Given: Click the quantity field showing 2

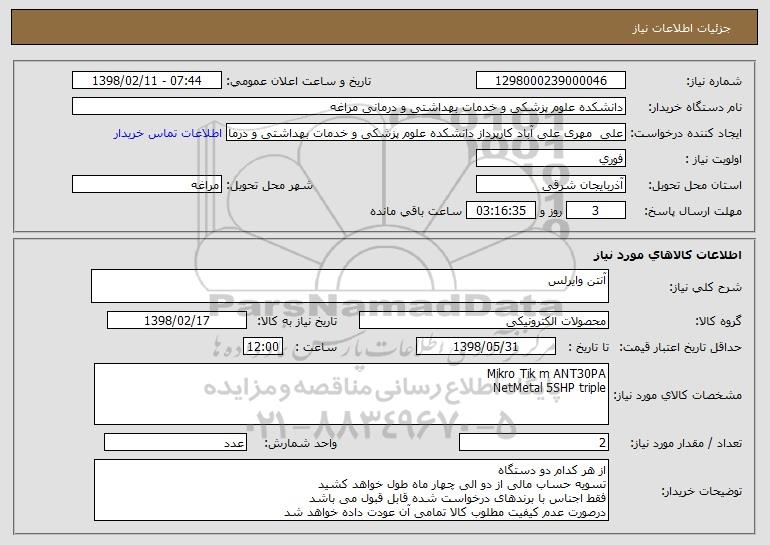Looking at the screenshot, I should coord(534,442).
